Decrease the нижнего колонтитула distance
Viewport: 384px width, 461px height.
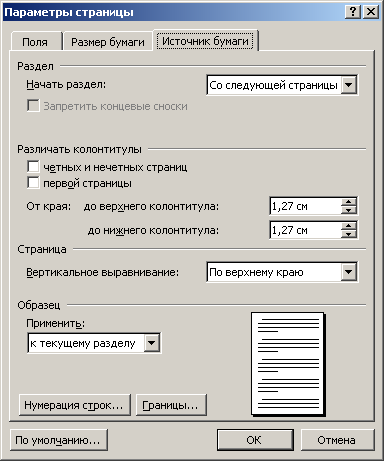pos(349,234)
